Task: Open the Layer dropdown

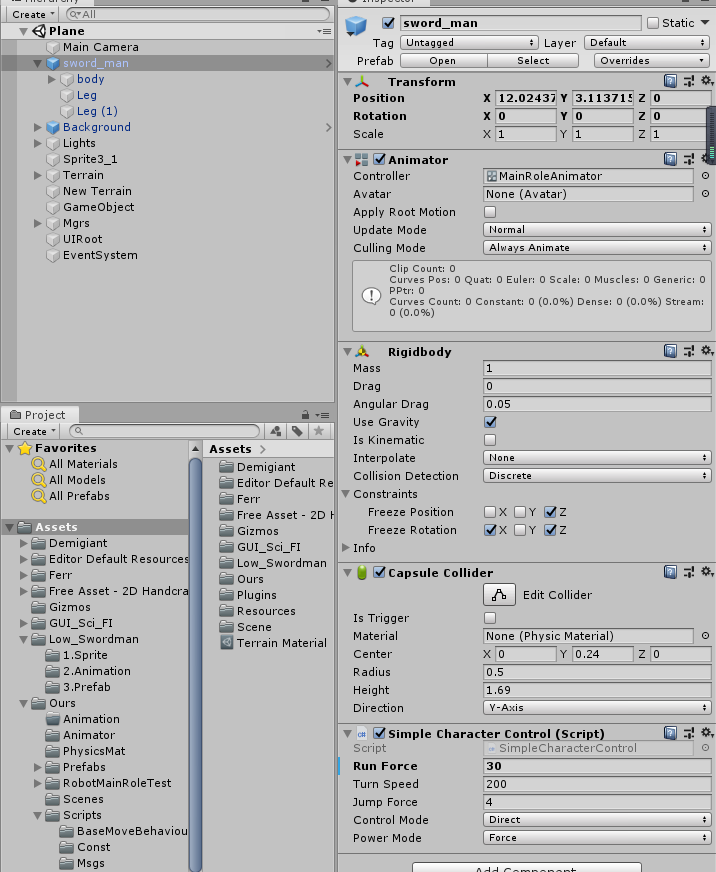Action: tap(646, 43)
